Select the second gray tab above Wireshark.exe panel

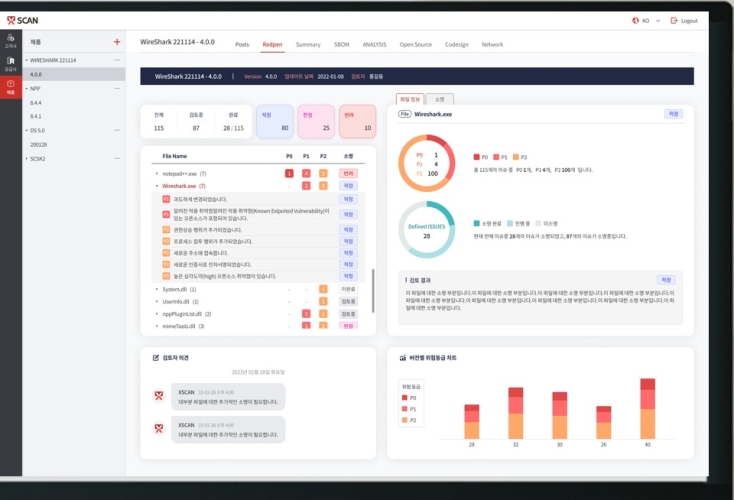pos(440,99)
